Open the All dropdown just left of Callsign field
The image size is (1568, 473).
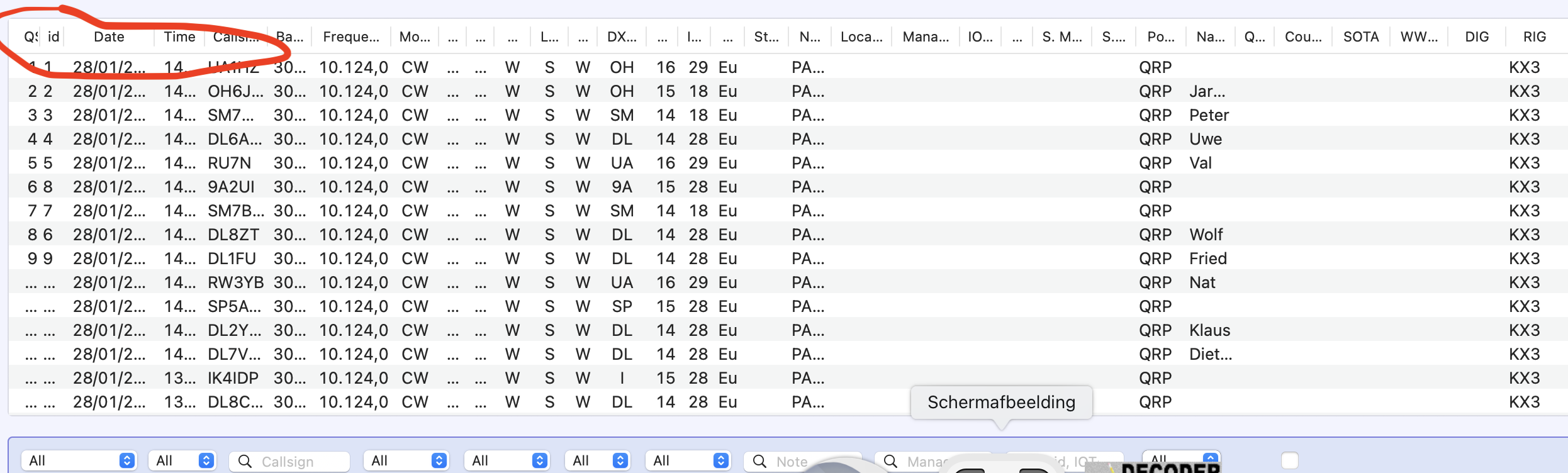coord(182,460)
